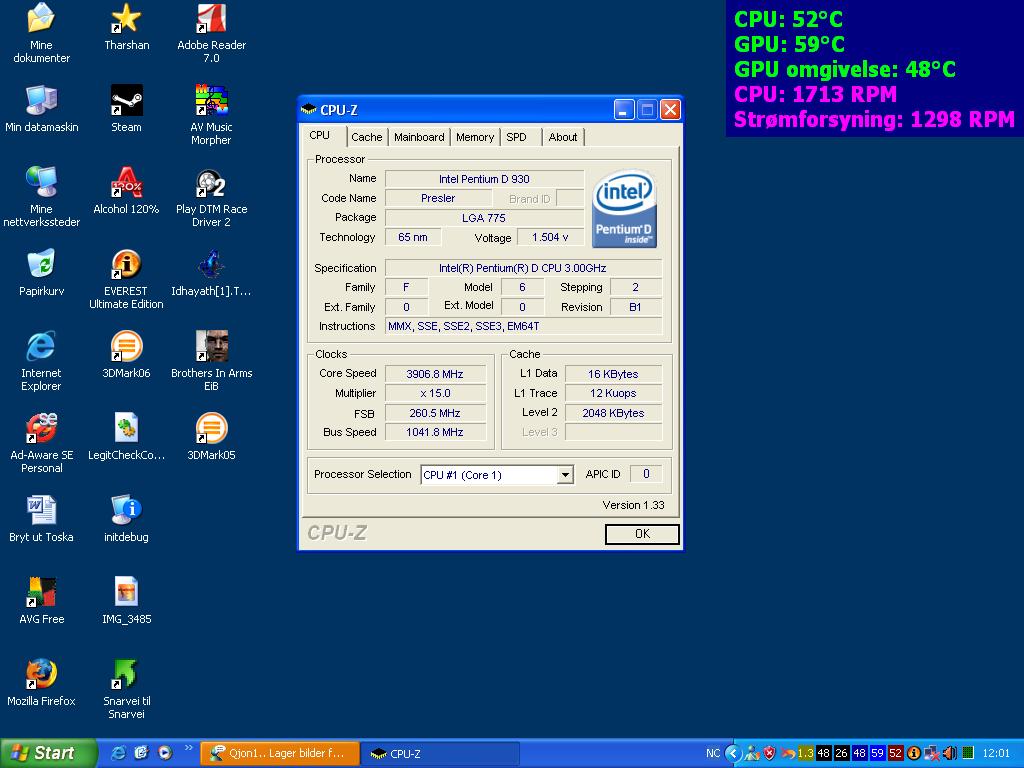
Task: Open the Tharshan shortcut icon
Action: point(126,18)
